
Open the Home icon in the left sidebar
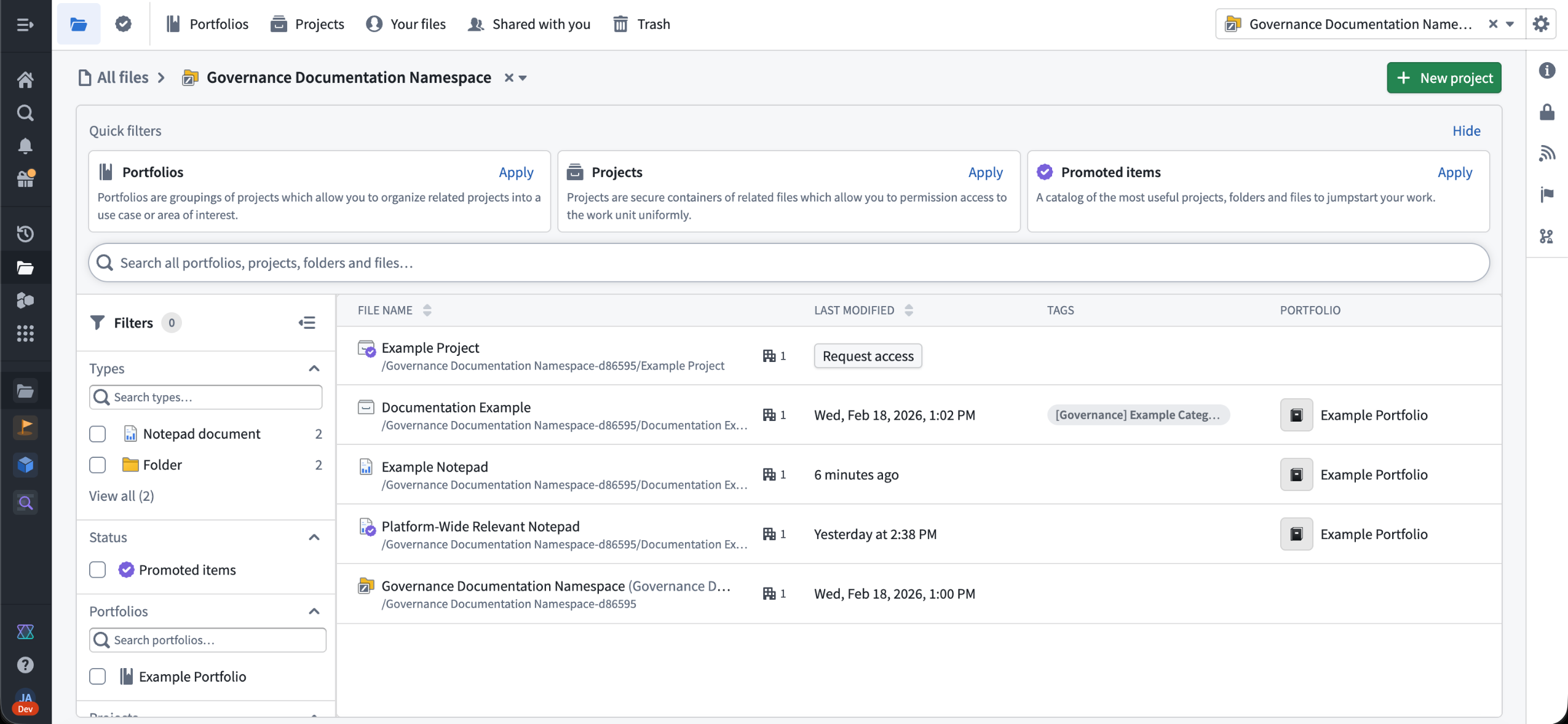pyautogui.click(x=25, y=79)
